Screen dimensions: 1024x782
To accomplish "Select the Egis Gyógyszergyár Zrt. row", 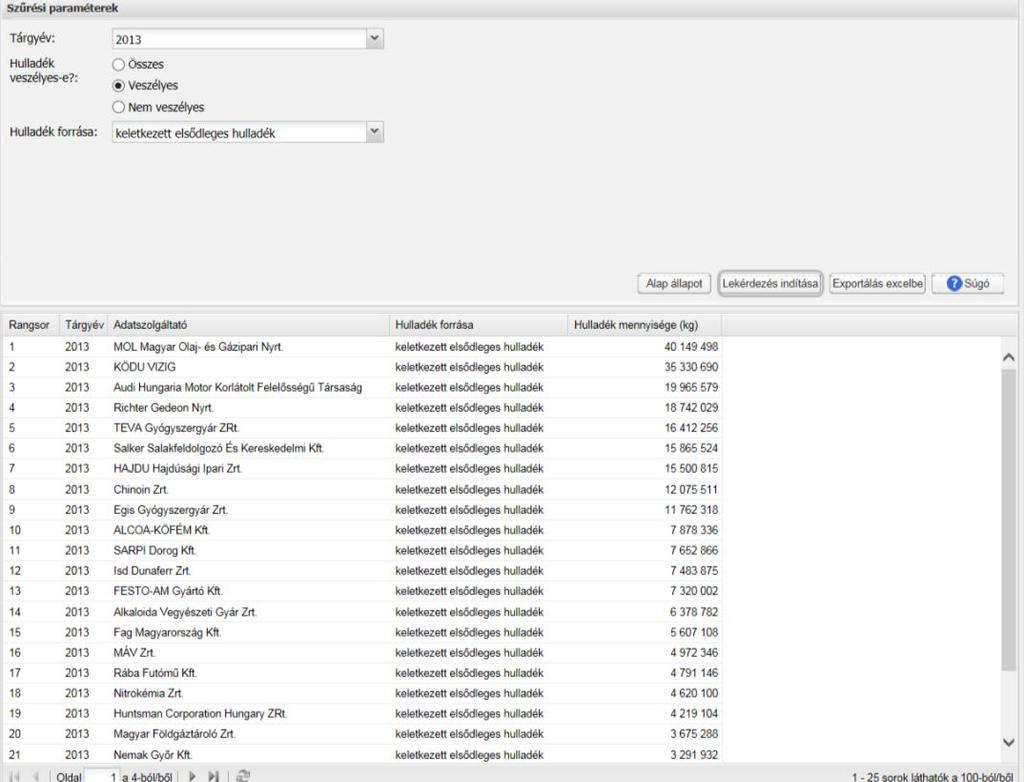I will click(362, 510).
